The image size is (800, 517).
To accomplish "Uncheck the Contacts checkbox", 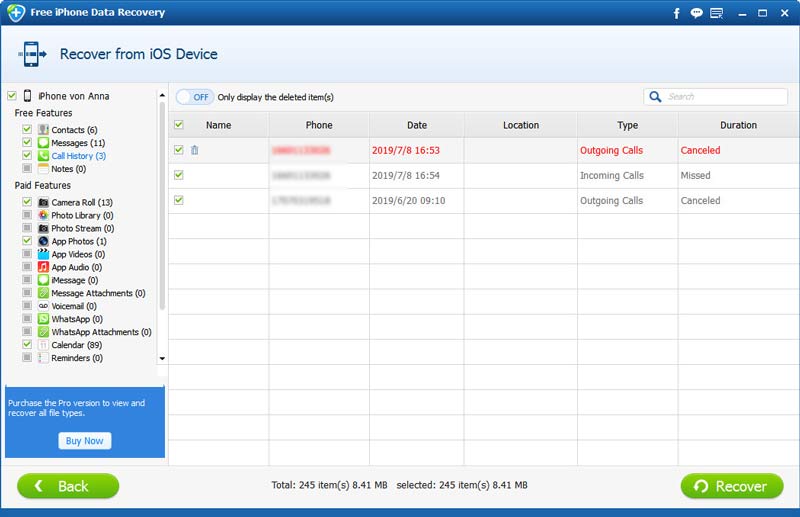I will pyautogui.click(x=27, y=130).
